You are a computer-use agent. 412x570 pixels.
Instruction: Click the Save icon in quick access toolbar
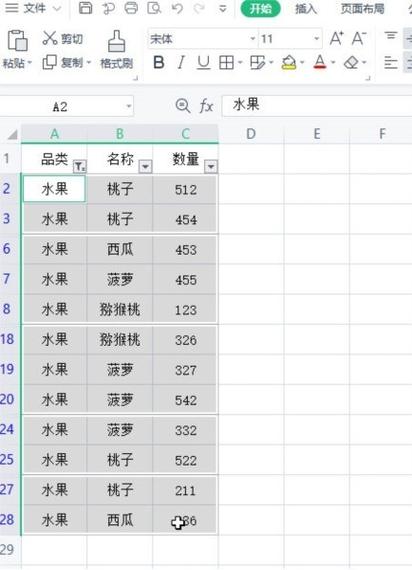85,8
